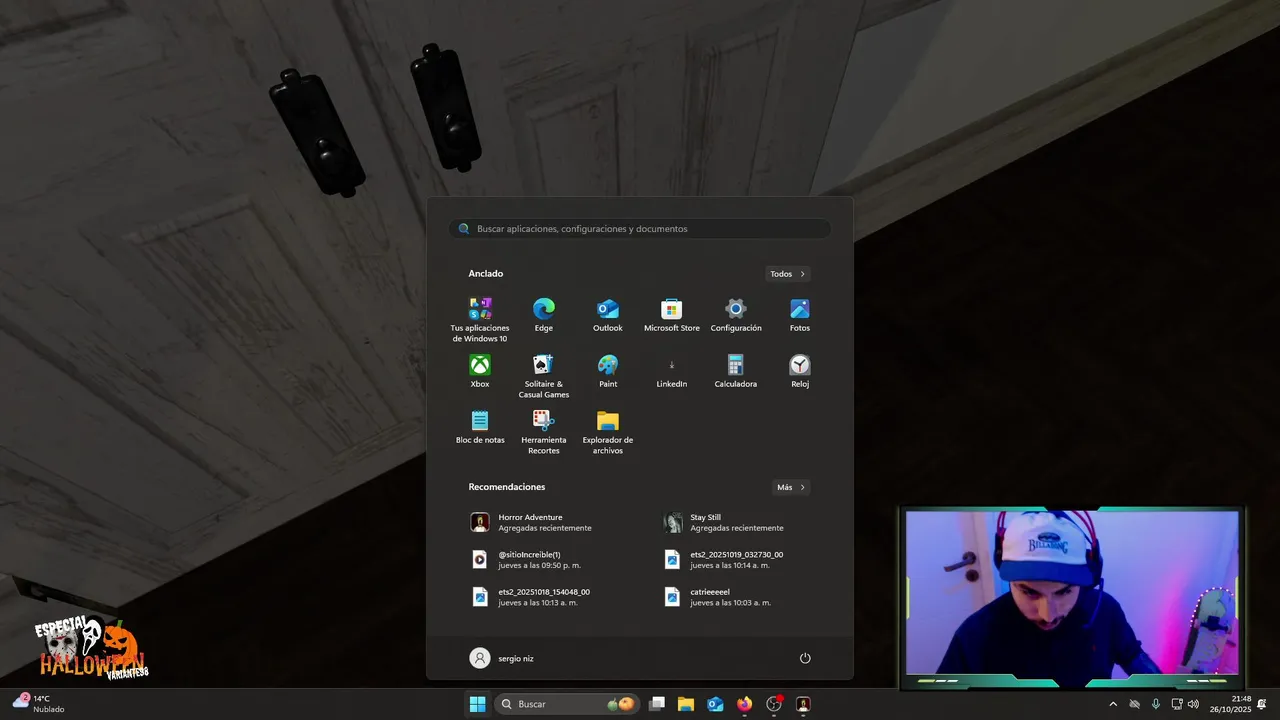Click the volume speaker tray icon
This screenshot has width=1280, height=720.
tap(1193, 704)
